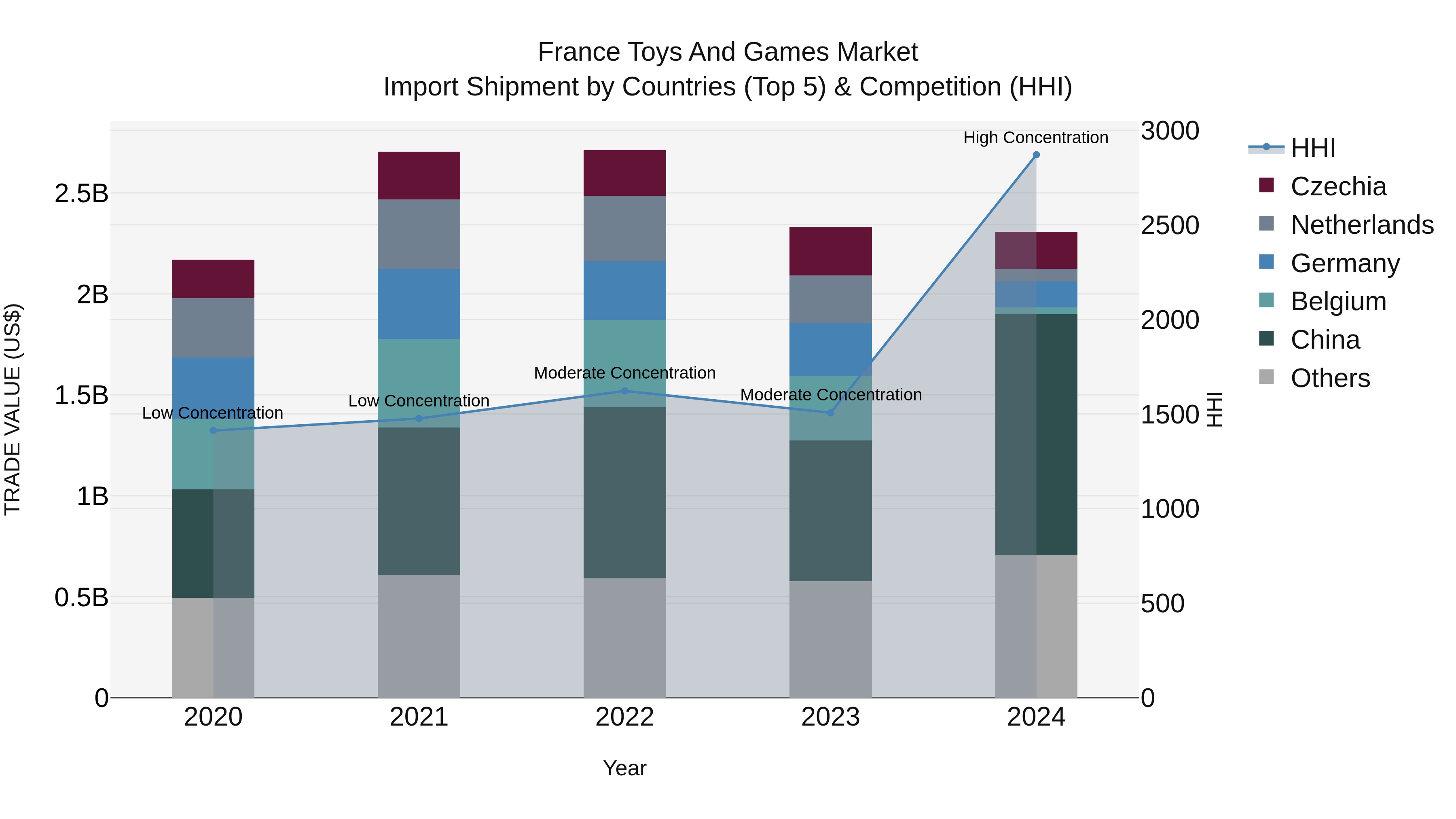Toggle China series in the legend
Screen dimensions: 1456x819
point(1309,340)
